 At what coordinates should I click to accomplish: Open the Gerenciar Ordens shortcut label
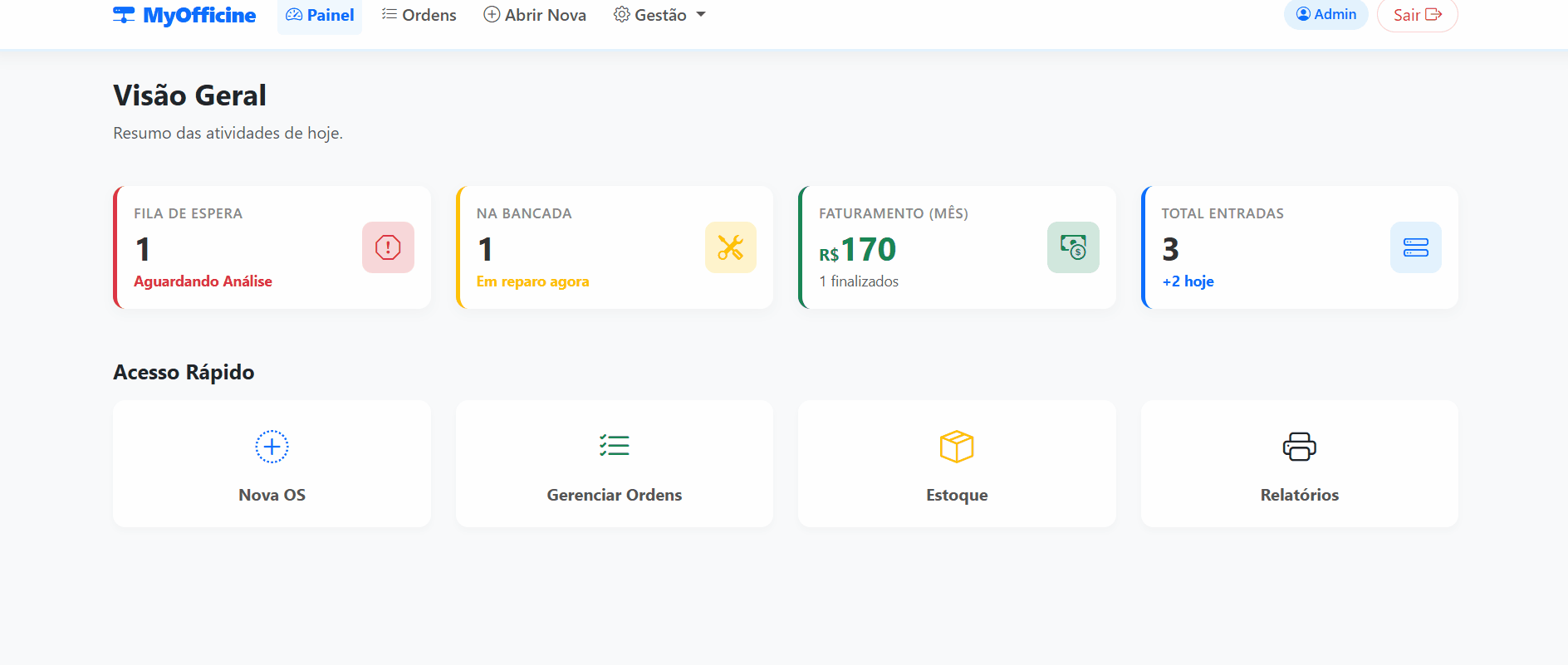click(614, 495)
